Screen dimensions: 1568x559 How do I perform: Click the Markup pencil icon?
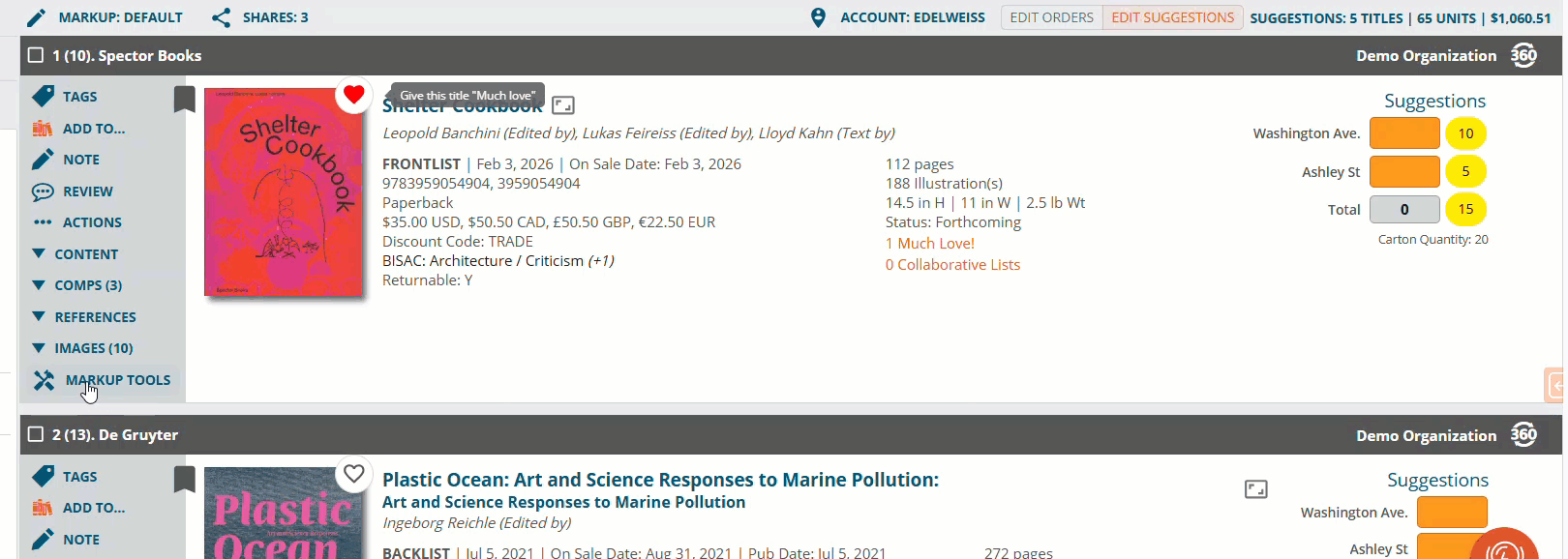coord(36,17)
